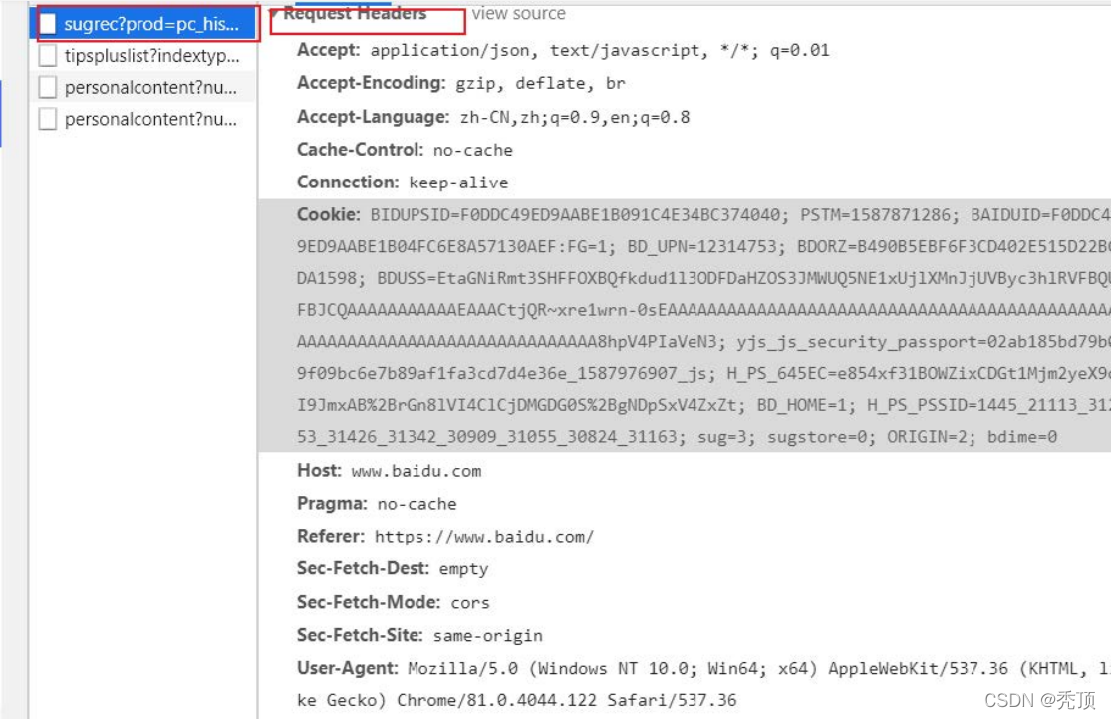Viewport: 1111px width, 719px height.
Task: Click the Sec-Fetch-Mode cors line
Action: click(x=393, y=602)
